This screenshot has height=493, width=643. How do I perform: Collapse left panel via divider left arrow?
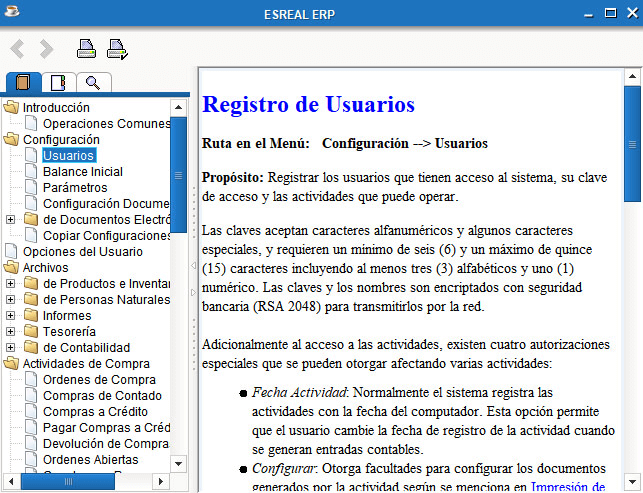click(x=194, y=265)
